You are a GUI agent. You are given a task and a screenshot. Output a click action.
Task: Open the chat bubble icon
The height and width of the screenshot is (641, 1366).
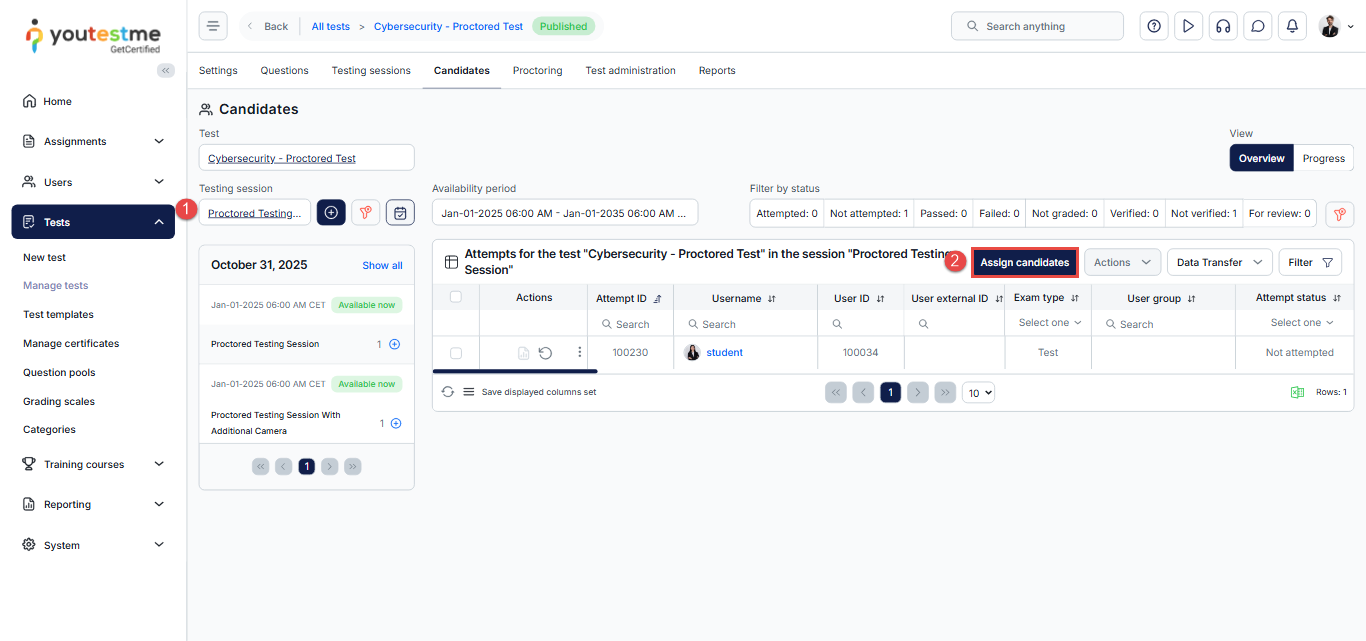[1257, 26]
